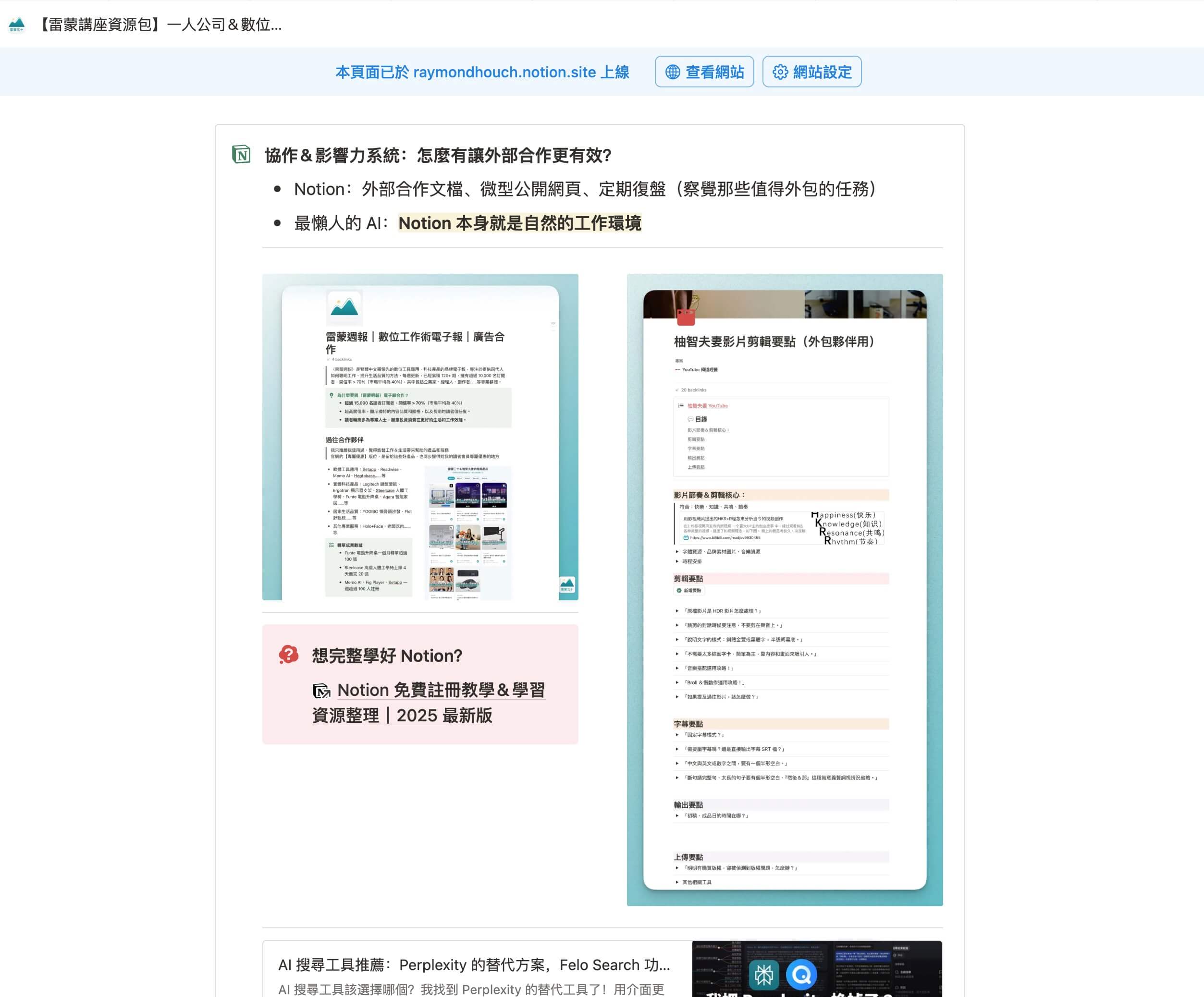
Task: Click the mountain page icon in the top bar
Action: click(x=17, y=24)
